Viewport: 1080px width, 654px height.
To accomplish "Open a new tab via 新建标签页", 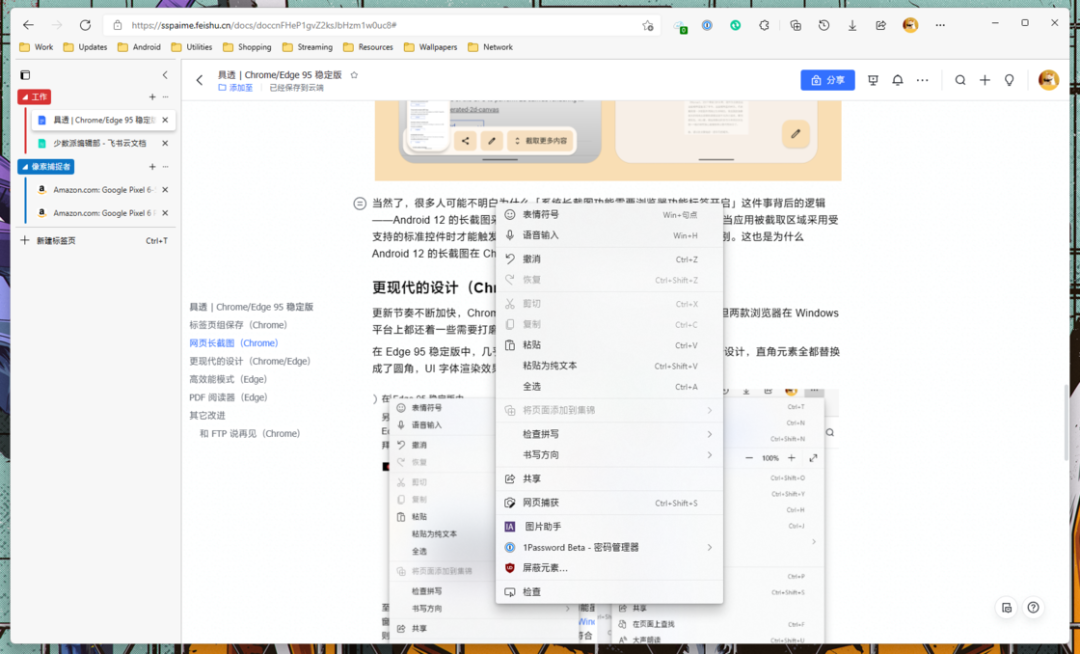I will point(94,240).
